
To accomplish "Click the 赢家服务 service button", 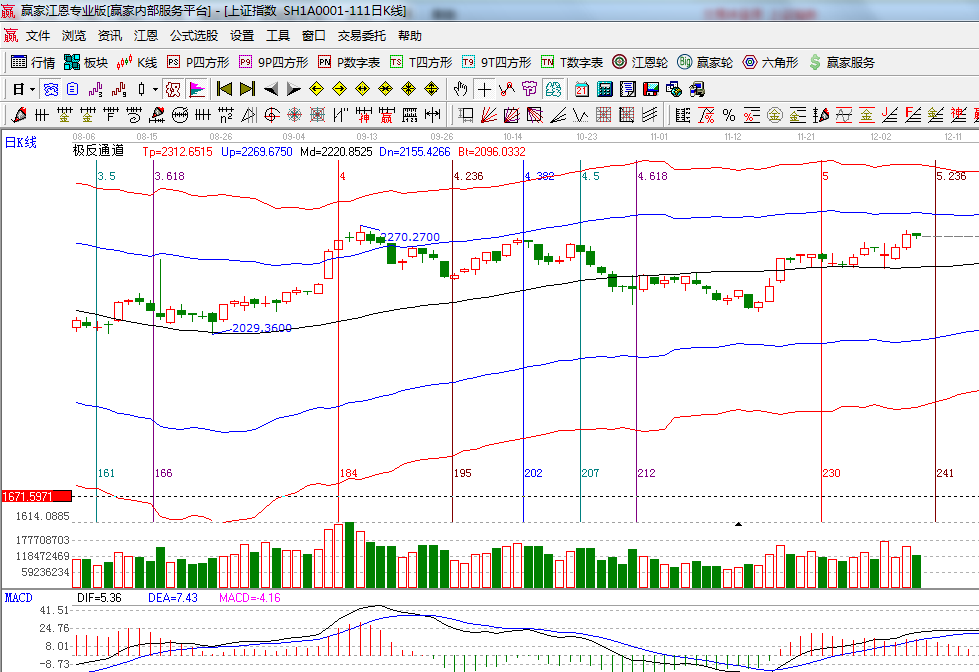I will pos(842,62).
